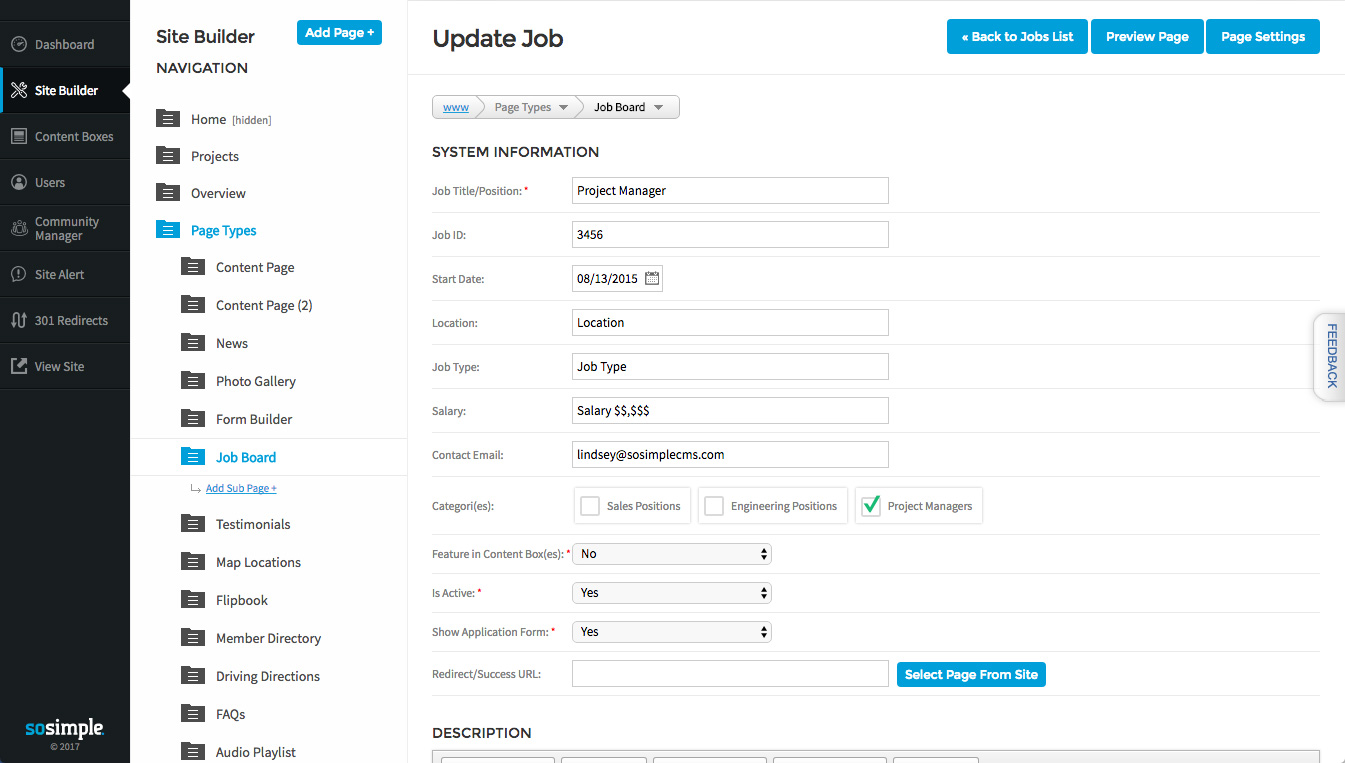Expand the Show Application Form dropdown

pos(671,632)
